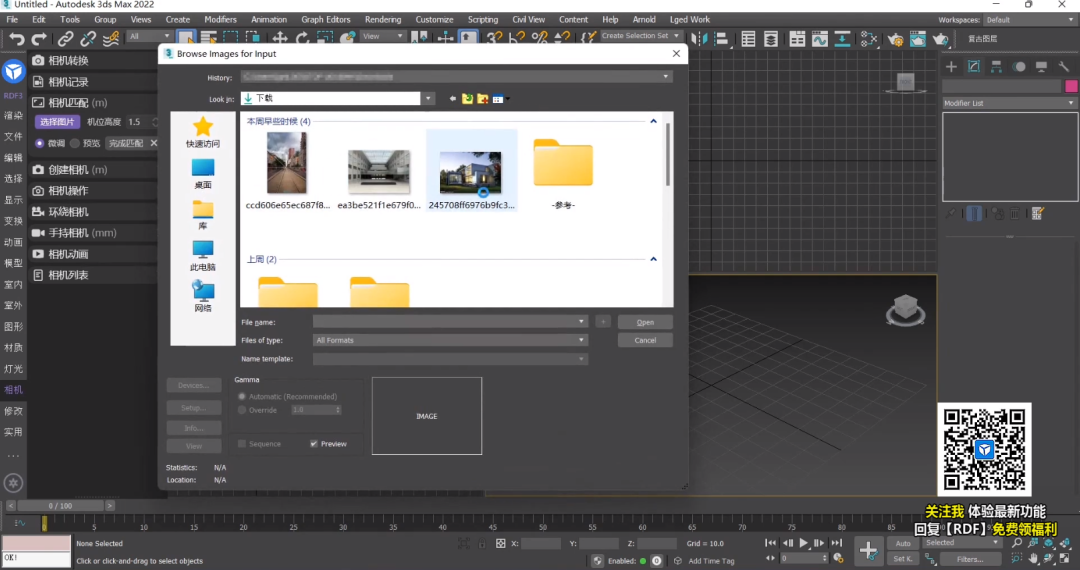Click the 完成匹配 button
The width and height of the screenshot is (1080, 570).
[126, 143]
